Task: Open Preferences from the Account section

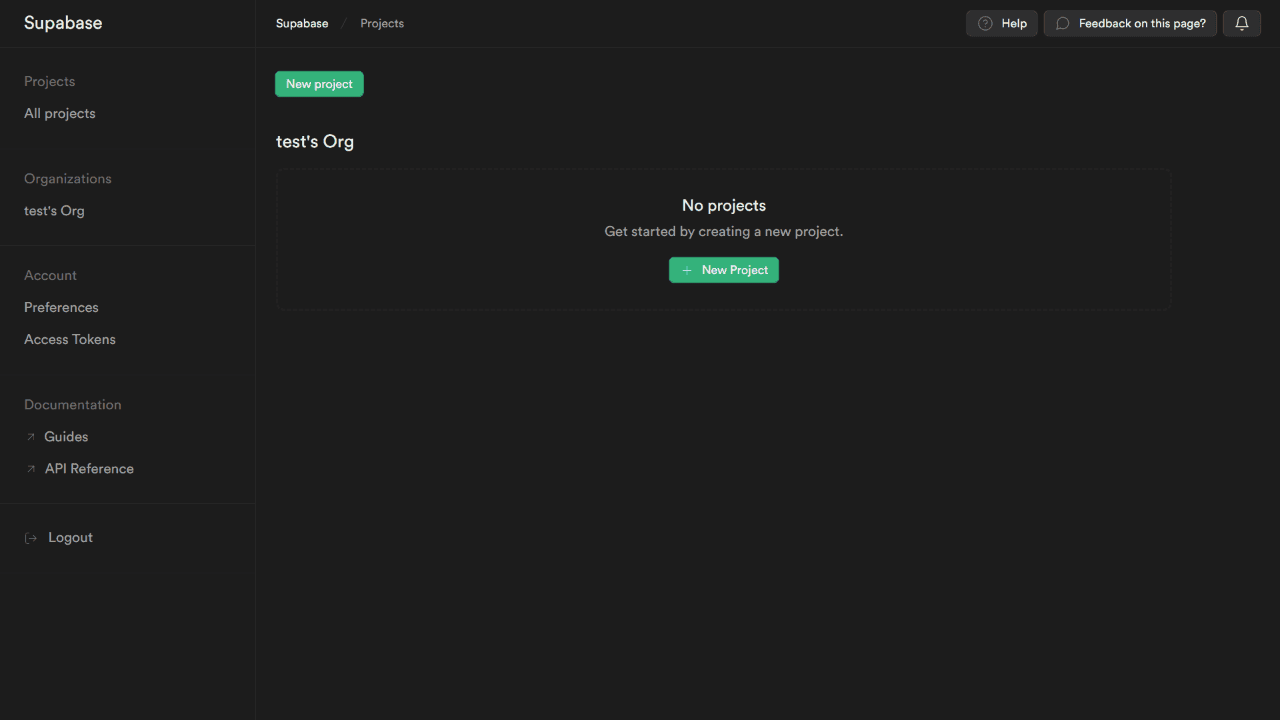Action: pyautogui.click(x=61, y=307)
